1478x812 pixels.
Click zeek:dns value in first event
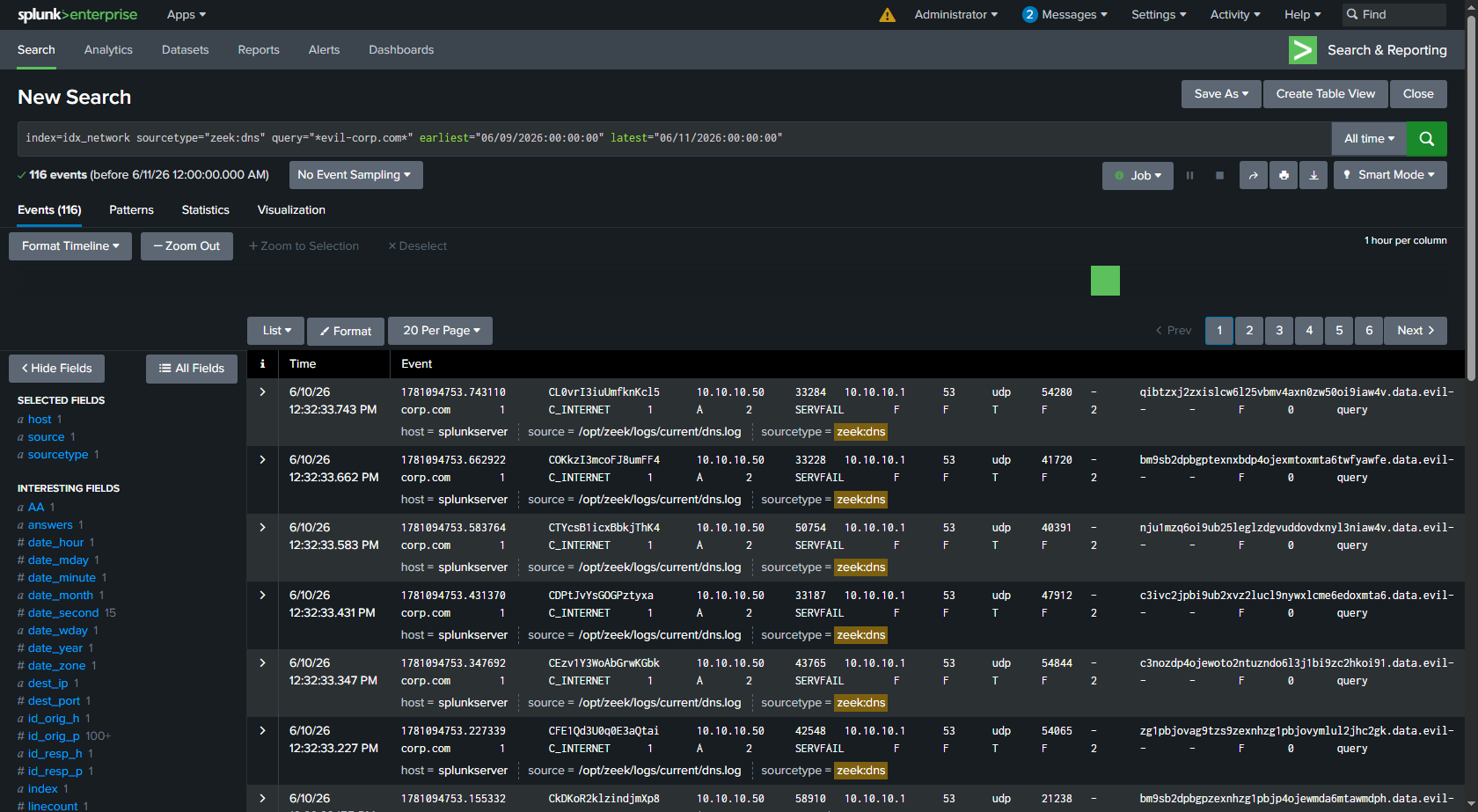861,432
